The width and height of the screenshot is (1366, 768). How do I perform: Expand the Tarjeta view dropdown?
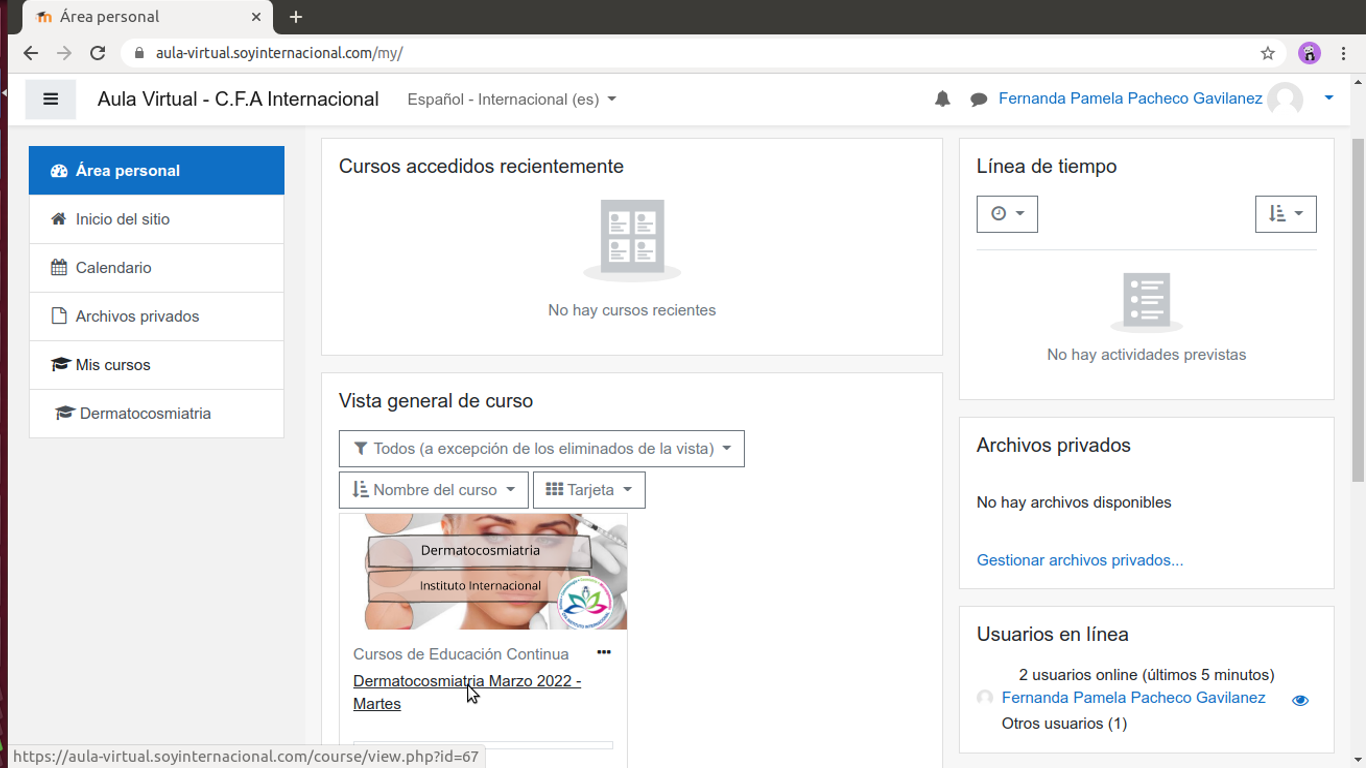click(589, 490)
